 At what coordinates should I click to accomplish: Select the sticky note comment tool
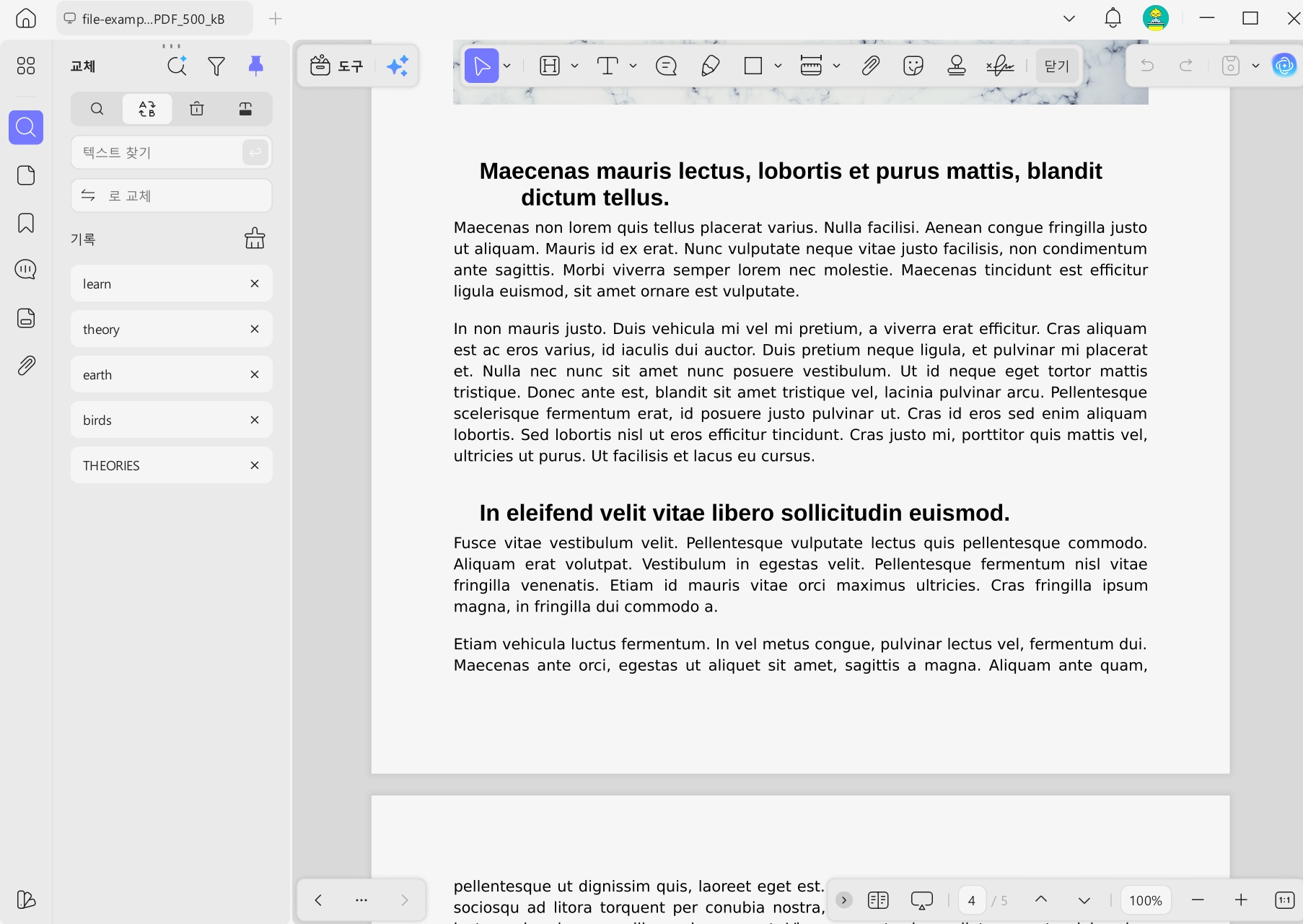(666, 66)
